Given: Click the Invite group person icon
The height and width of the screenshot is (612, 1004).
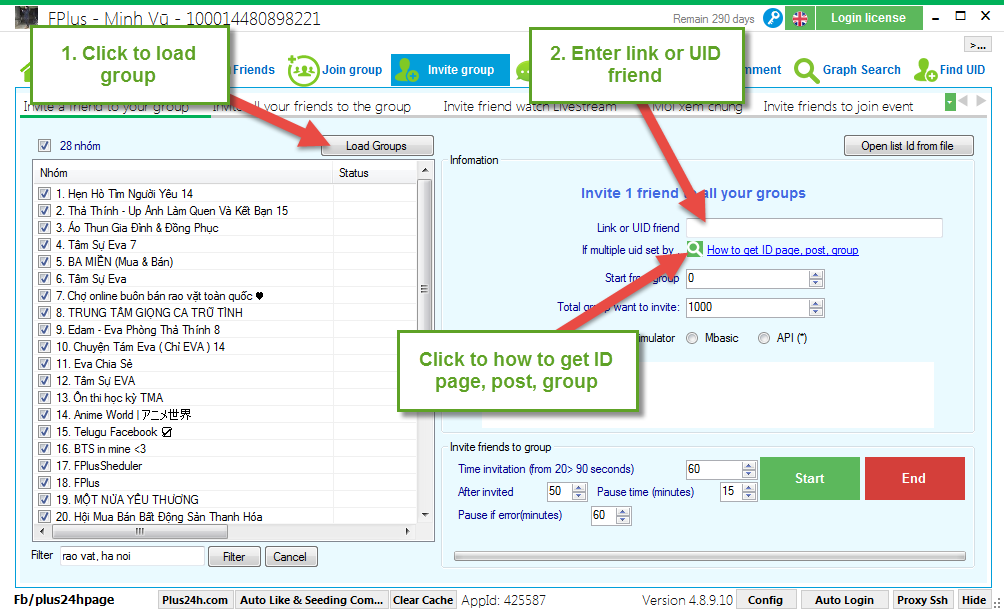Looking at the screenshot, I should [x=407, y=70].
